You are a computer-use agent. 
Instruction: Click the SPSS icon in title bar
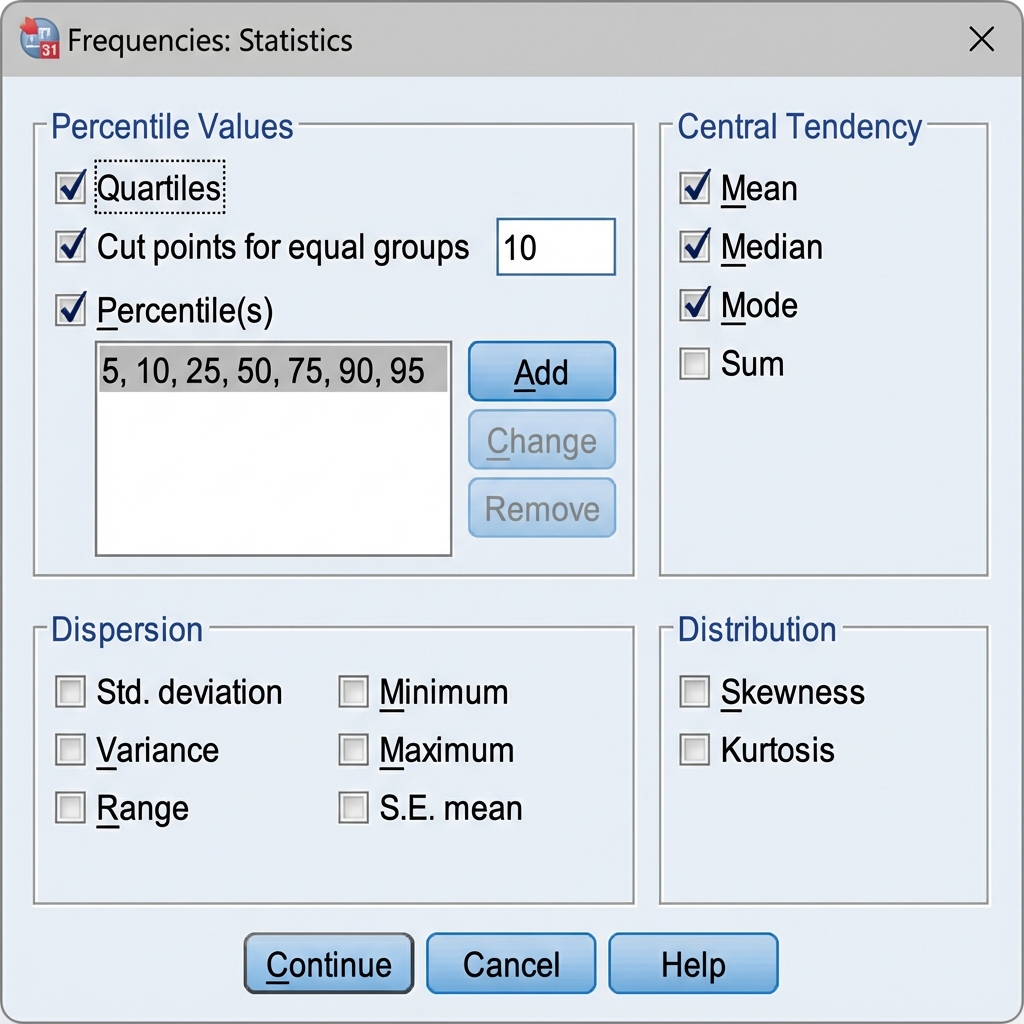(x=40, y=39)
